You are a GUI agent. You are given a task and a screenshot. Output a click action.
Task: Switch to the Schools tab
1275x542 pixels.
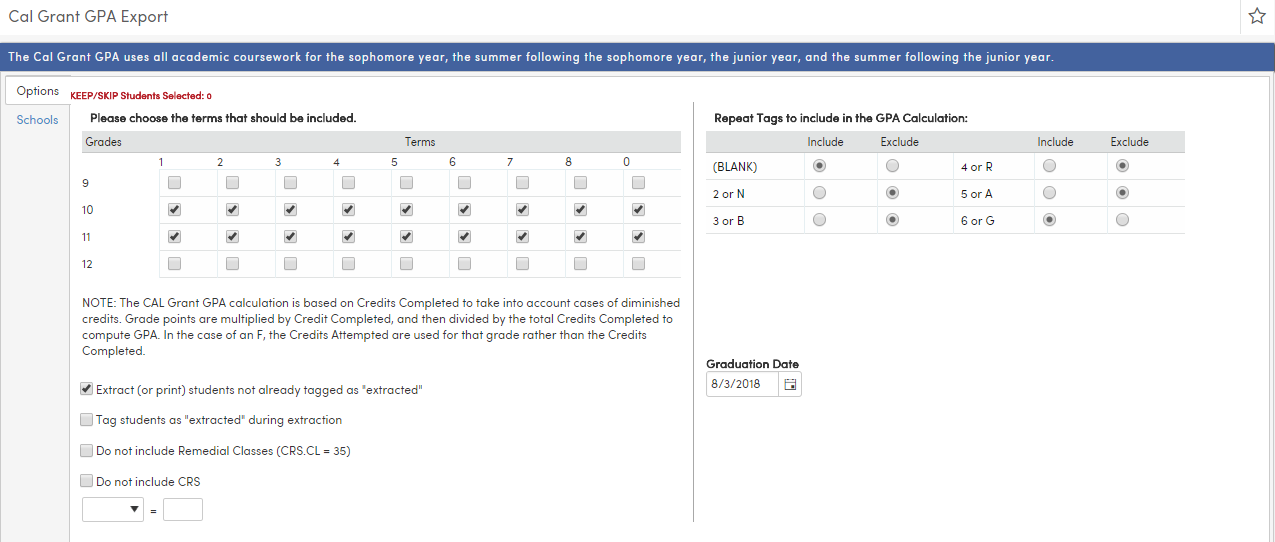point(37,120)
